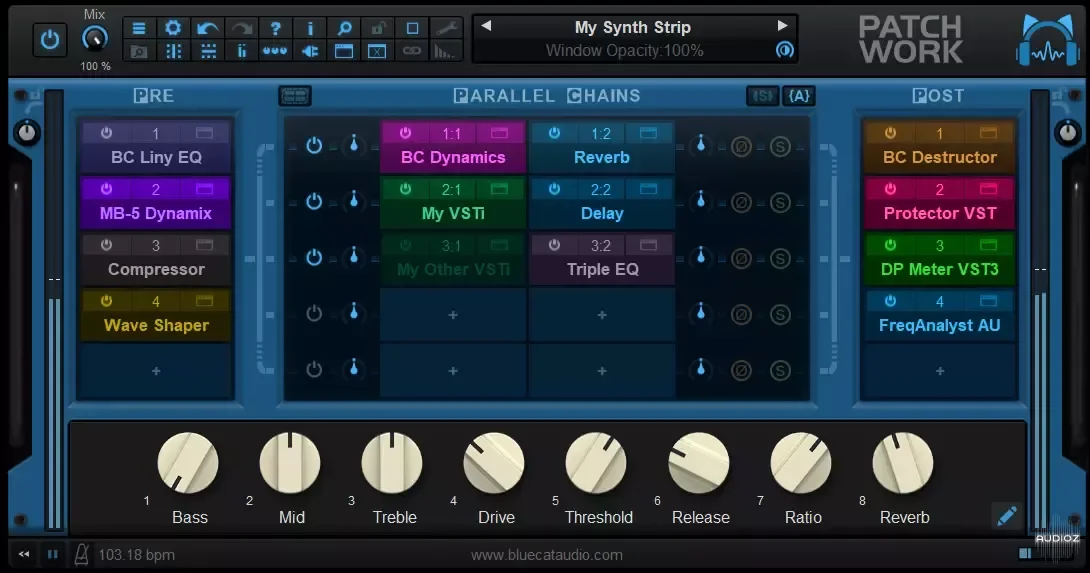Open the FreqAnalyst AU slot menu
Image resolution: width=1090 pixels, height=573 pixels.
click(x=940, y=325)
